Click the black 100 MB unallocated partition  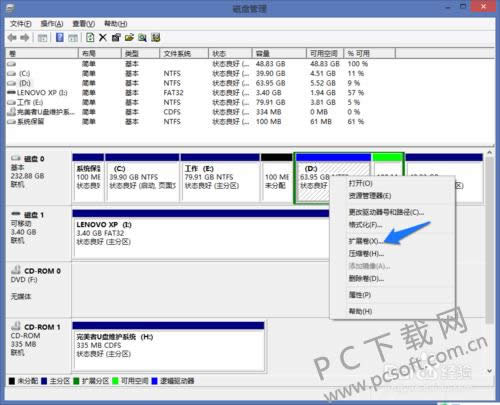[277, 177]
